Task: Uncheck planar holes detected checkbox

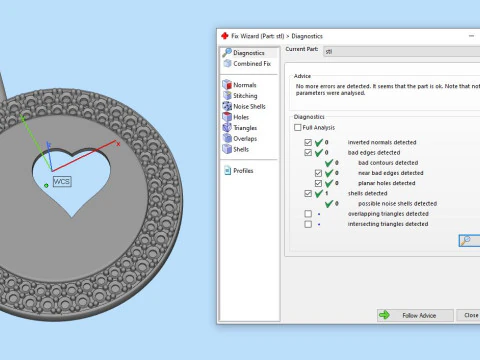Action: point(318,183)
